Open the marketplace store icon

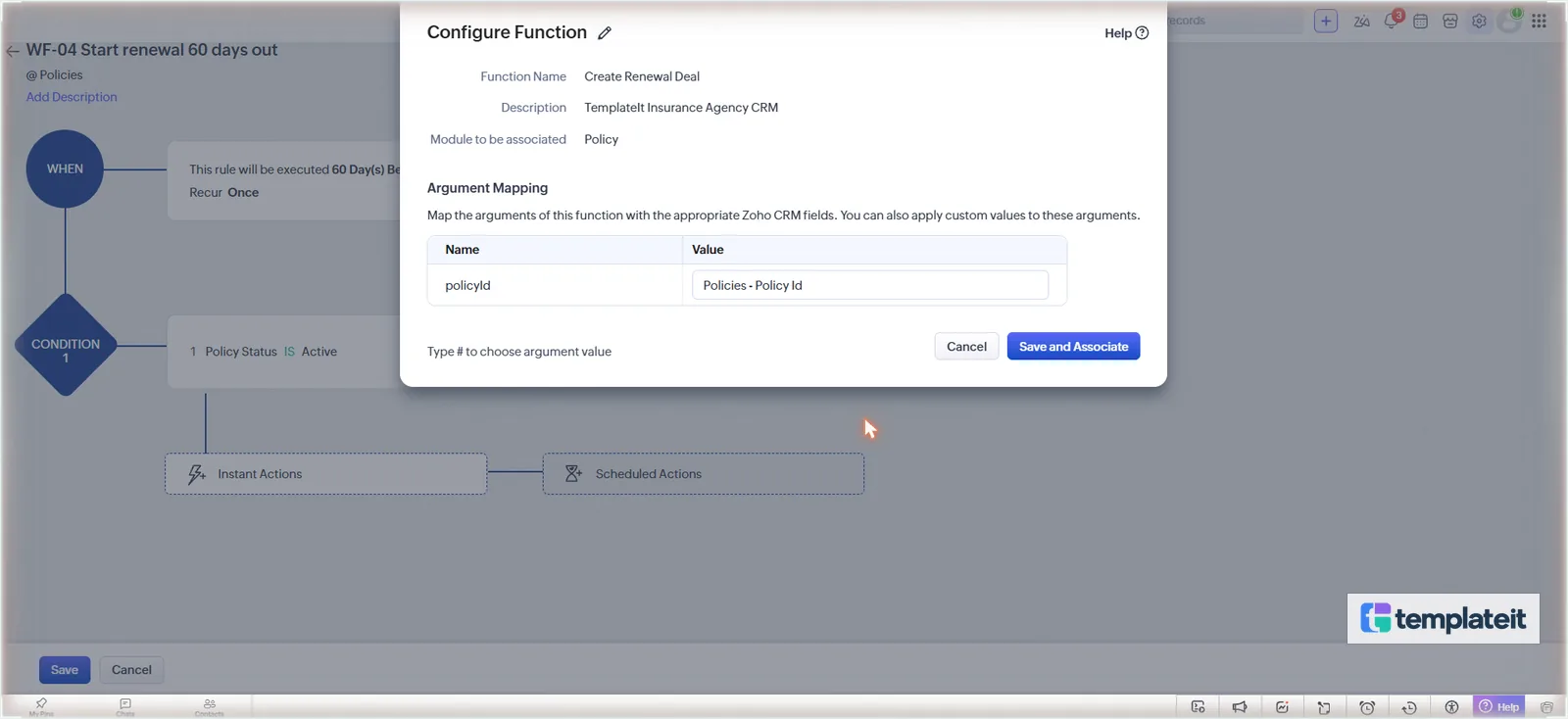[1450, 21]
